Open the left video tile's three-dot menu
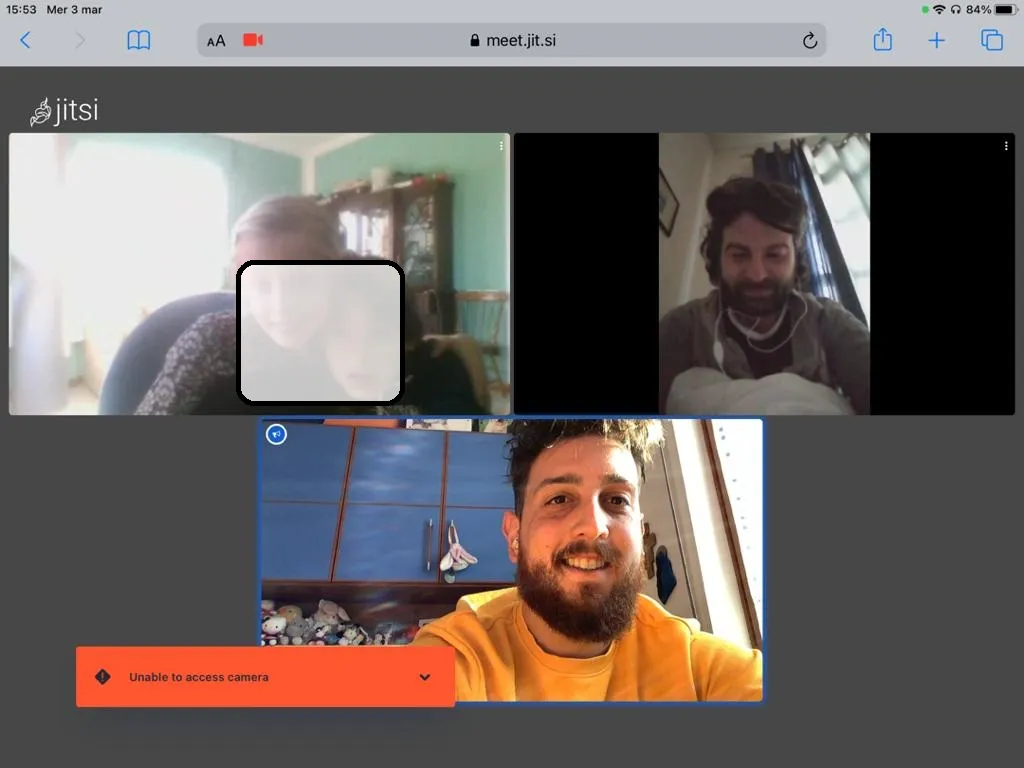1024x768 pixels. coord(501,146)
